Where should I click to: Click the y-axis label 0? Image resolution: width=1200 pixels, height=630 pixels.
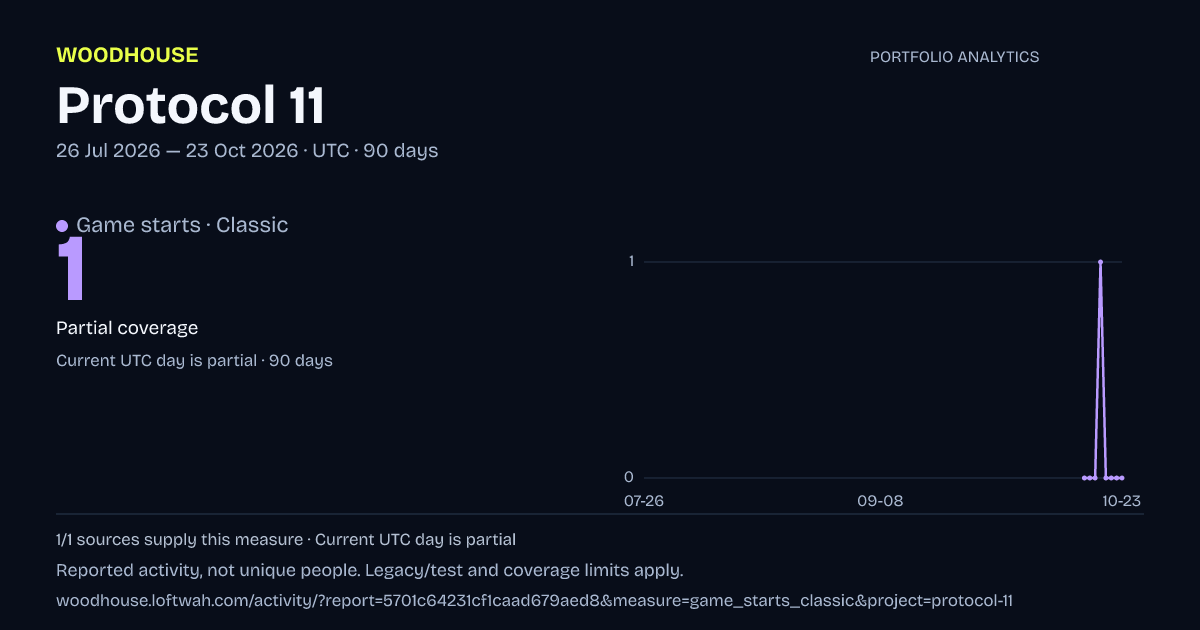point(629,477)
